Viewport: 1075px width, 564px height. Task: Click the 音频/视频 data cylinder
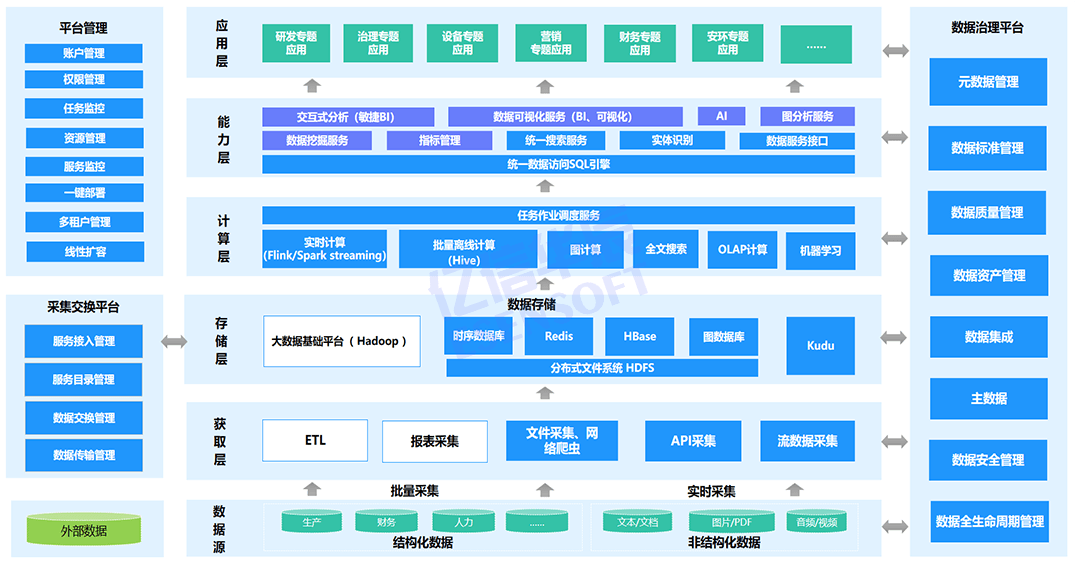(x=816, y=522)
